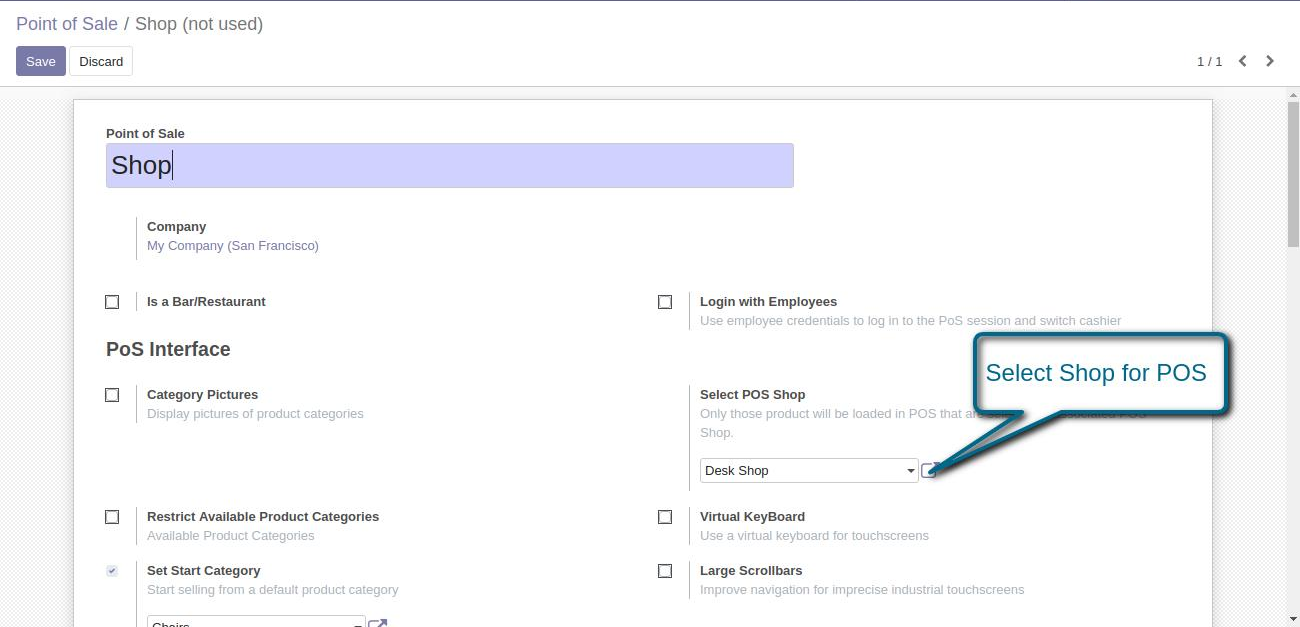Expand the Desk Shop dropdown
This screenshot has width=1300, height=627.
point(808,470)
